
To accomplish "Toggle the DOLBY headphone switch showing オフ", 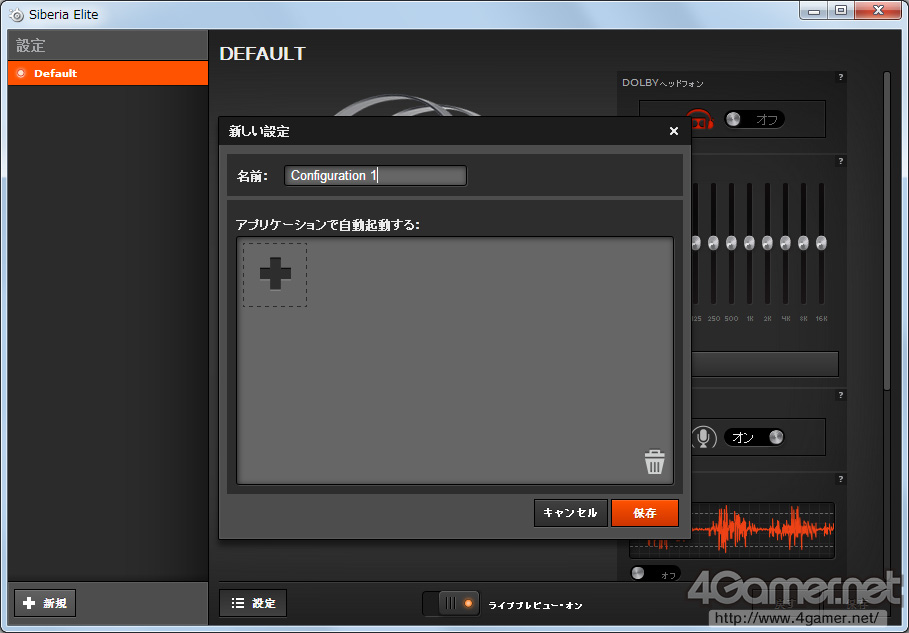I will click(754, 119).
